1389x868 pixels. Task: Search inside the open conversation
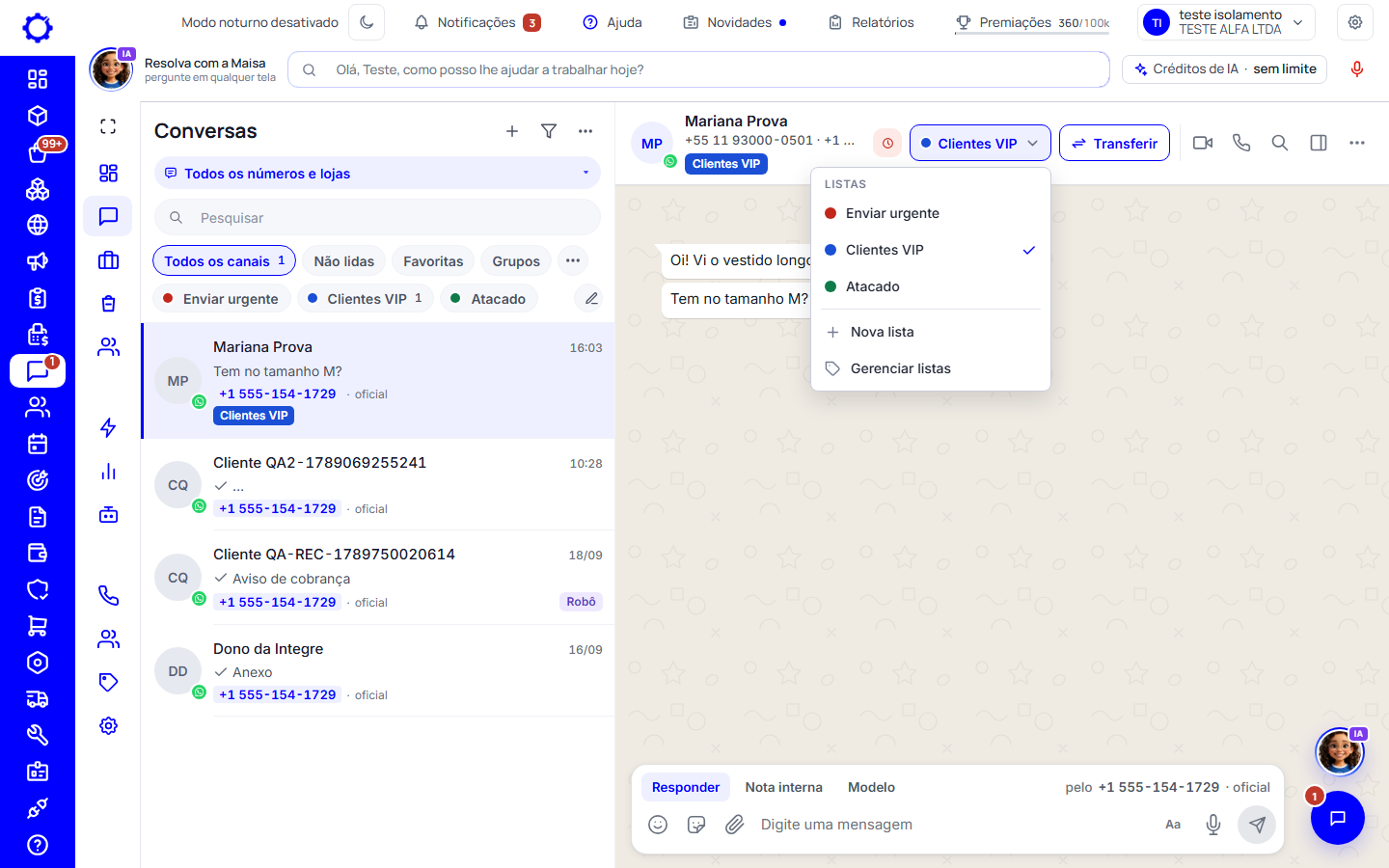pyautogui.click(x=1280, y=143)
